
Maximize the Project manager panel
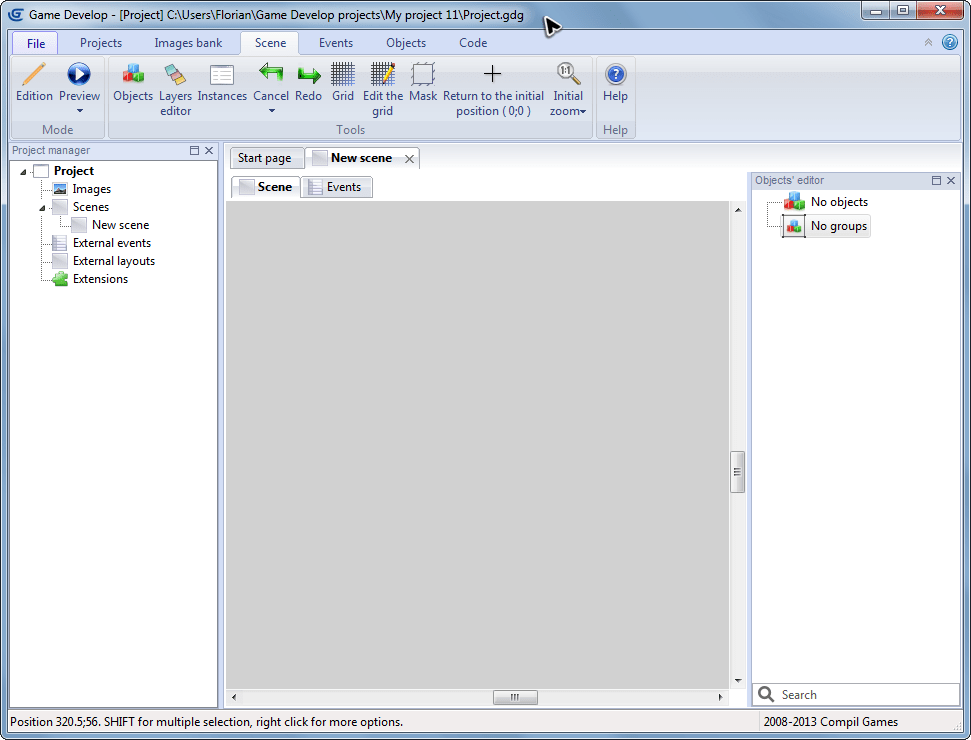(x=194, y=150)
